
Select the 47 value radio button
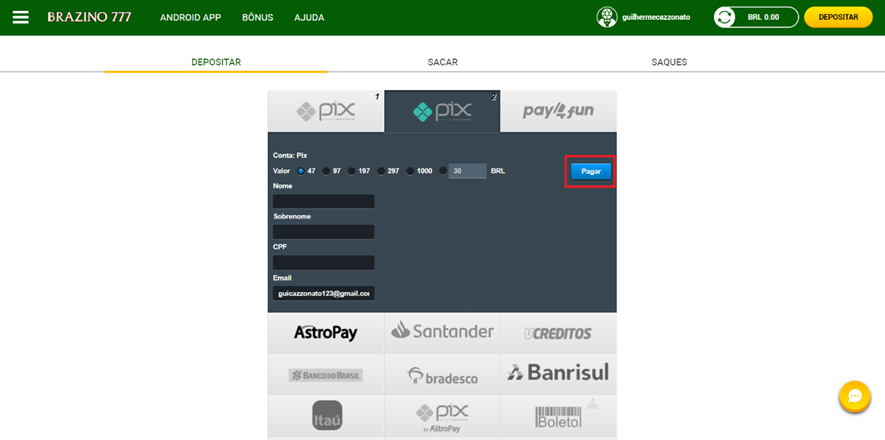301,171
